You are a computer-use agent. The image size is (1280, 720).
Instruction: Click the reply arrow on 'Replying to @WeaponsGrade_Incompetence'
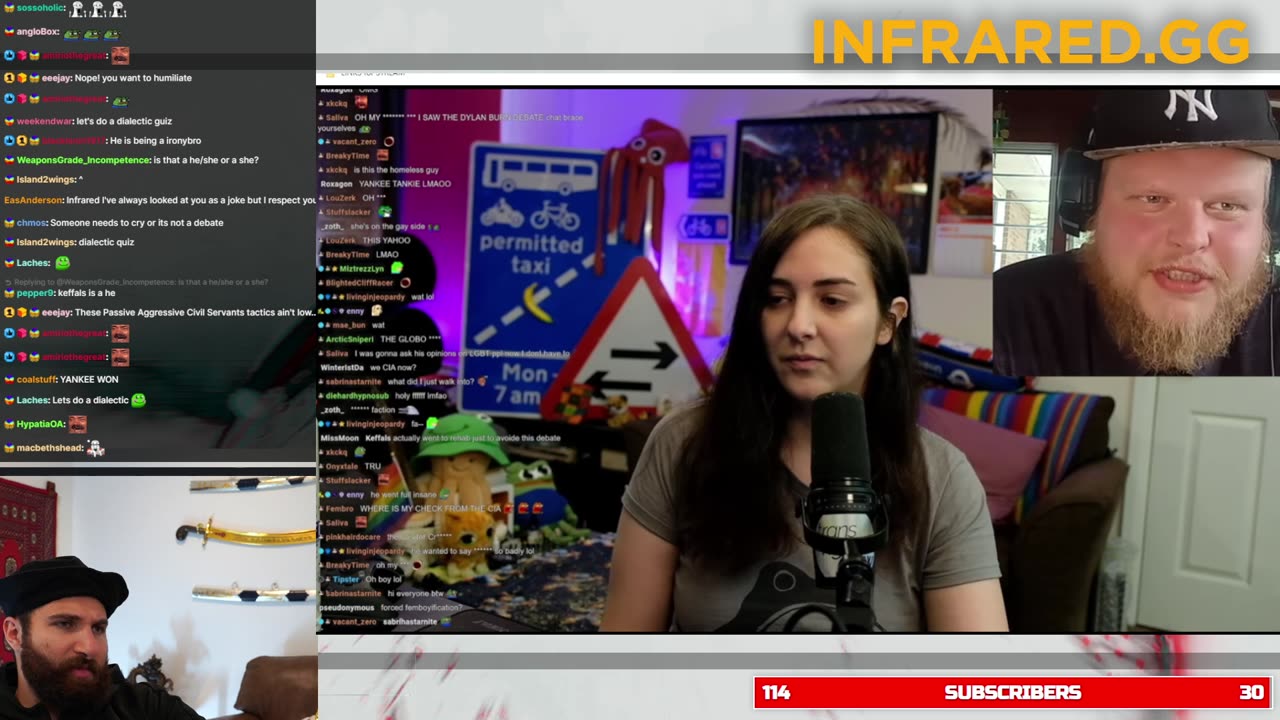tap(8, 282)
